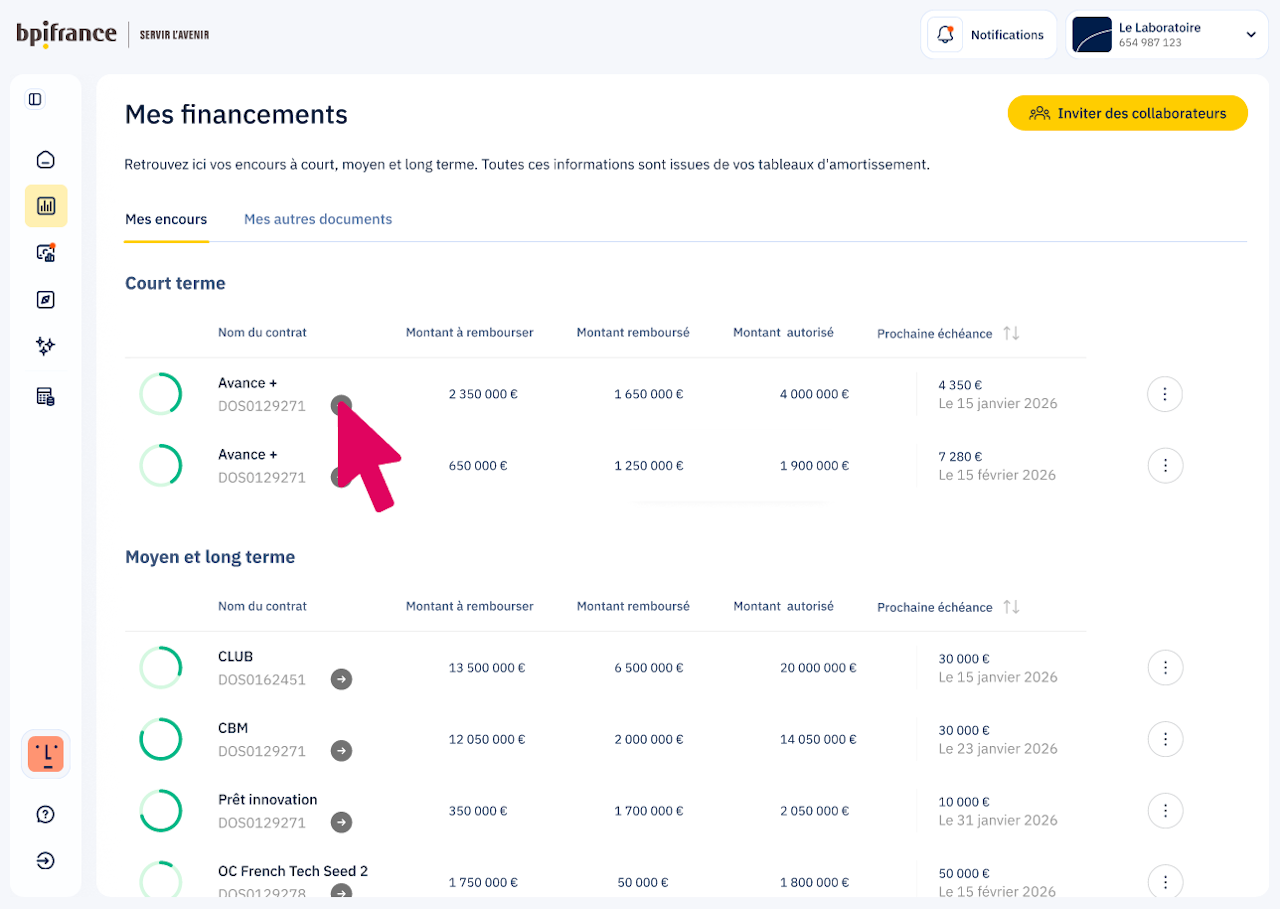Screen dimensions: 1280x909
Task: Collapse the sidebar panel toggle
Action: pyautogui.click(x=36, y=99)
